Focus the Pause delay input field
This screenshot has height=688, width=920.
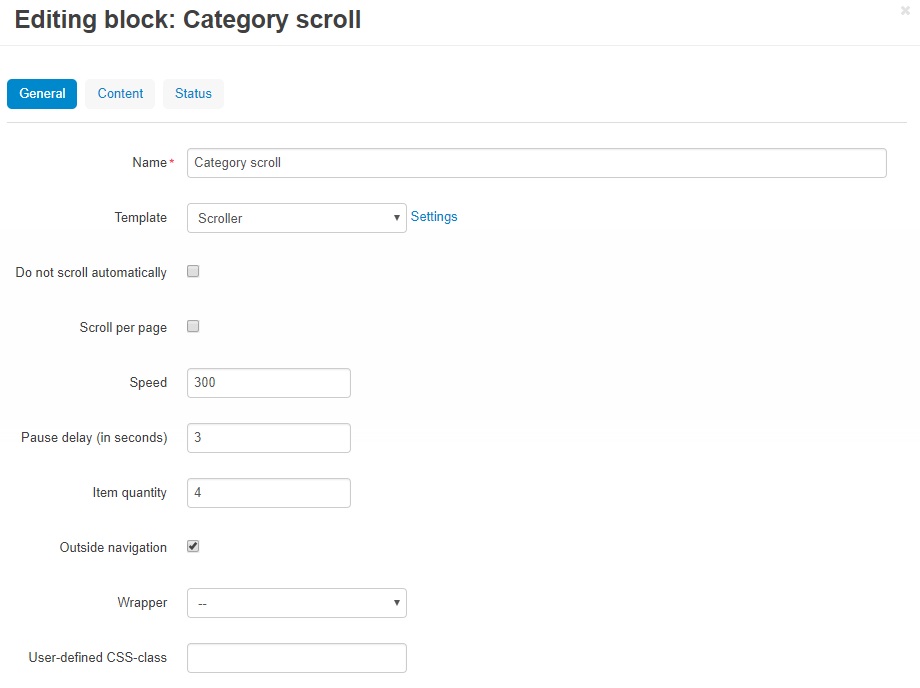(x=269, y=438)
